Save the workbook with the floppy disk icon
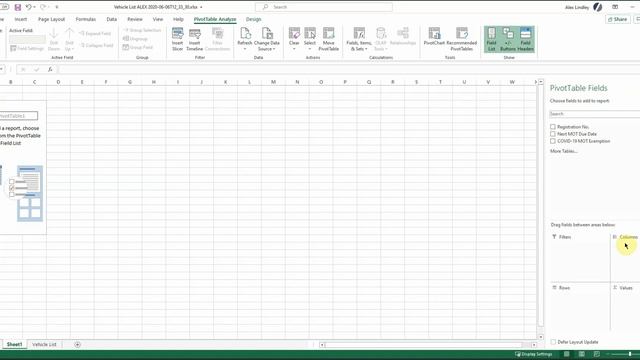This screenshot has height=360, width=640. pos(18,7)
